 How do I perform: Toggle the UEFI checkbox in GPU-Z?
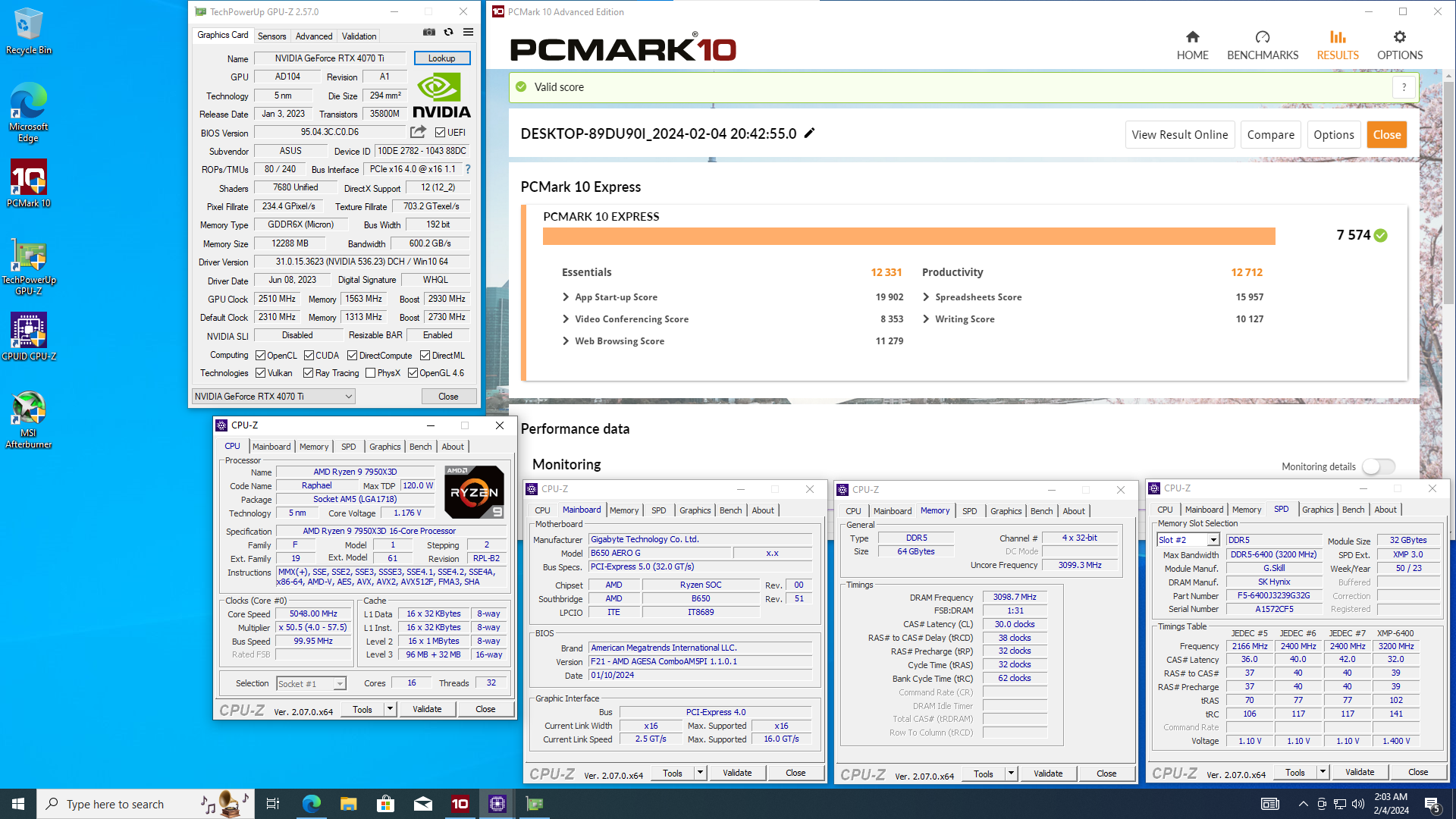pyautogui.click(x=440, y=133)
